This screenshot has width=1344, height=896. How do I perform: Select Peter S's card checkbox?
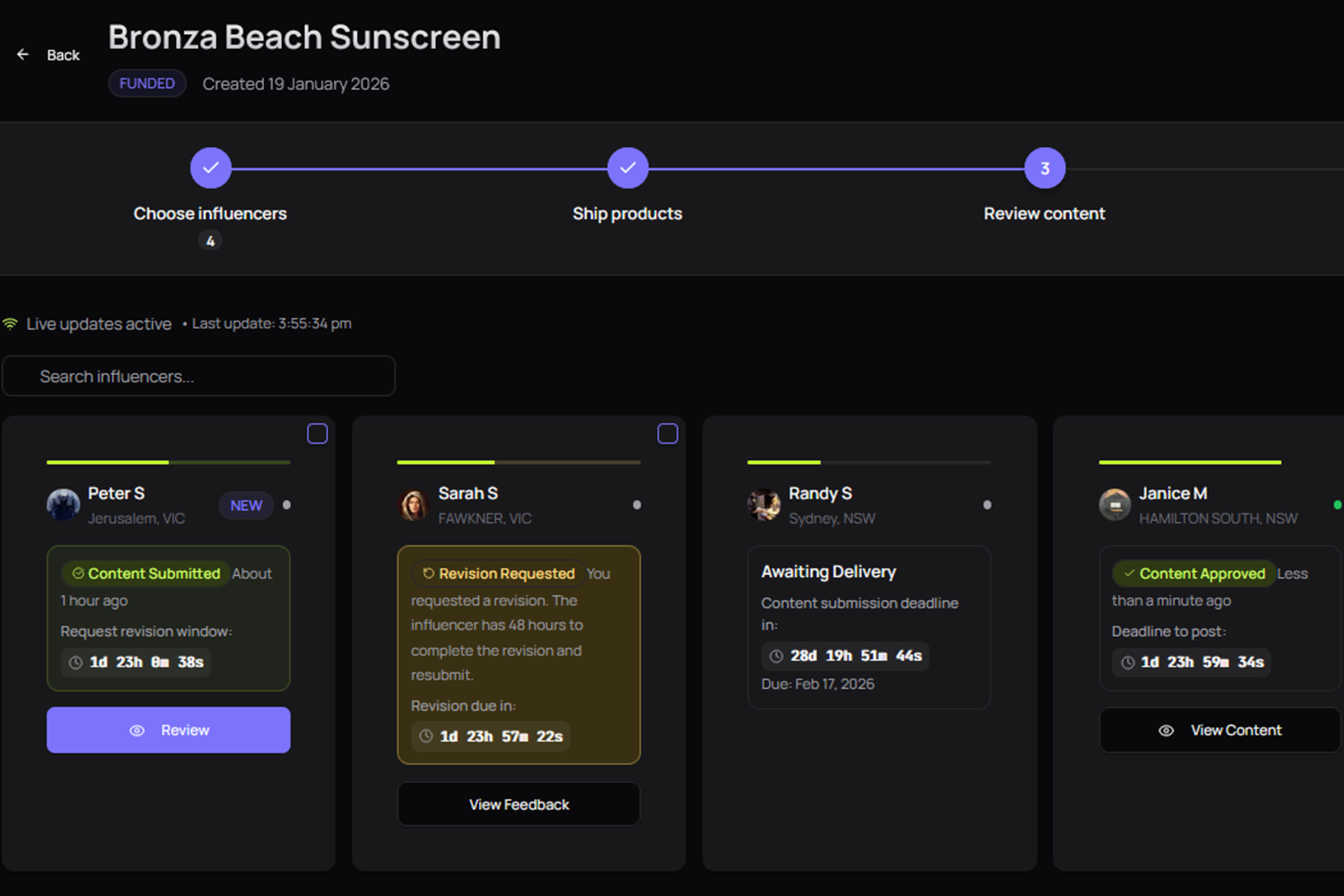[x=317, y=433]
